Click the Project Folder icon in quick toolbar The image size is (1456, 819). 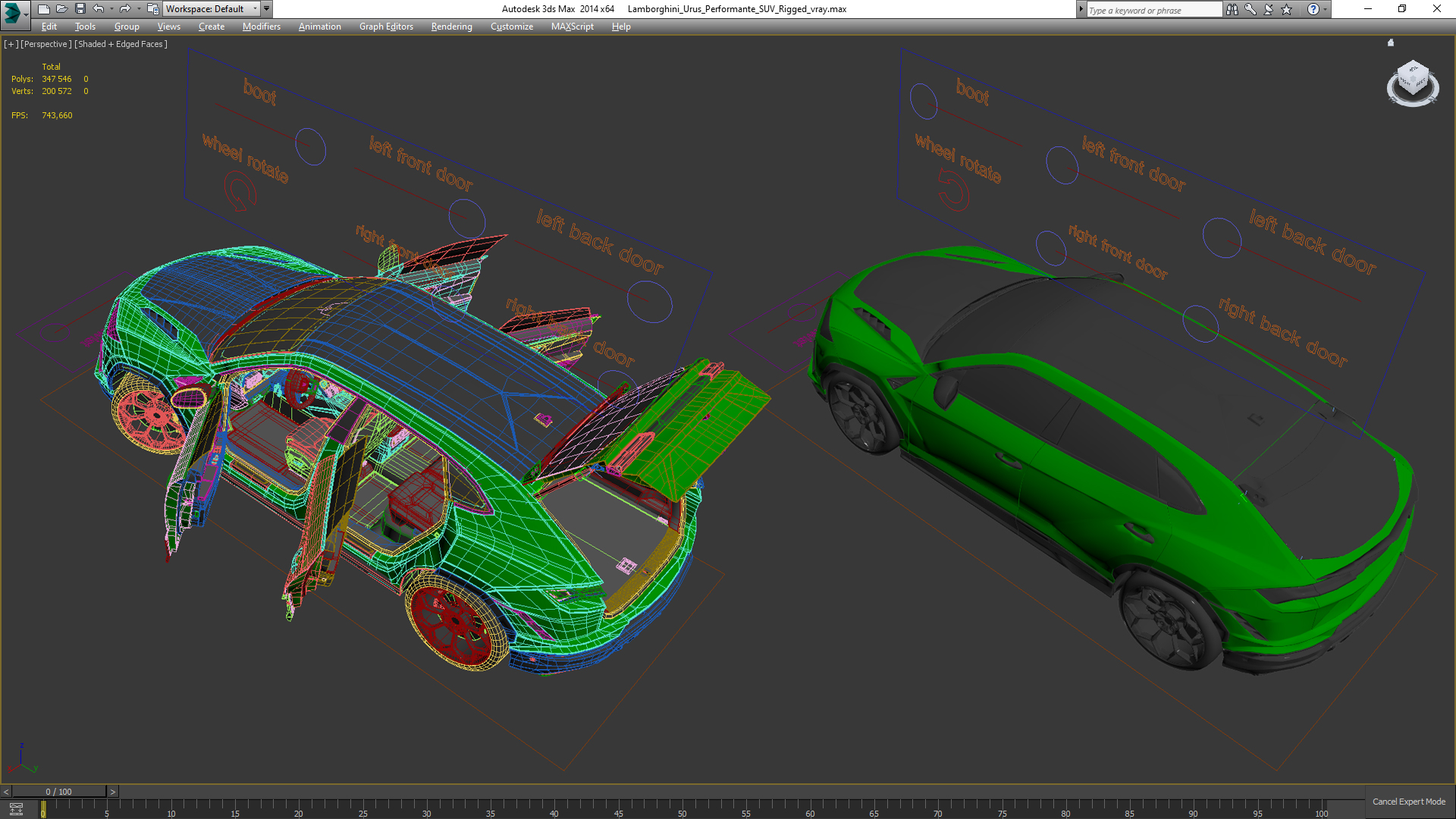[x=152, y=9]
